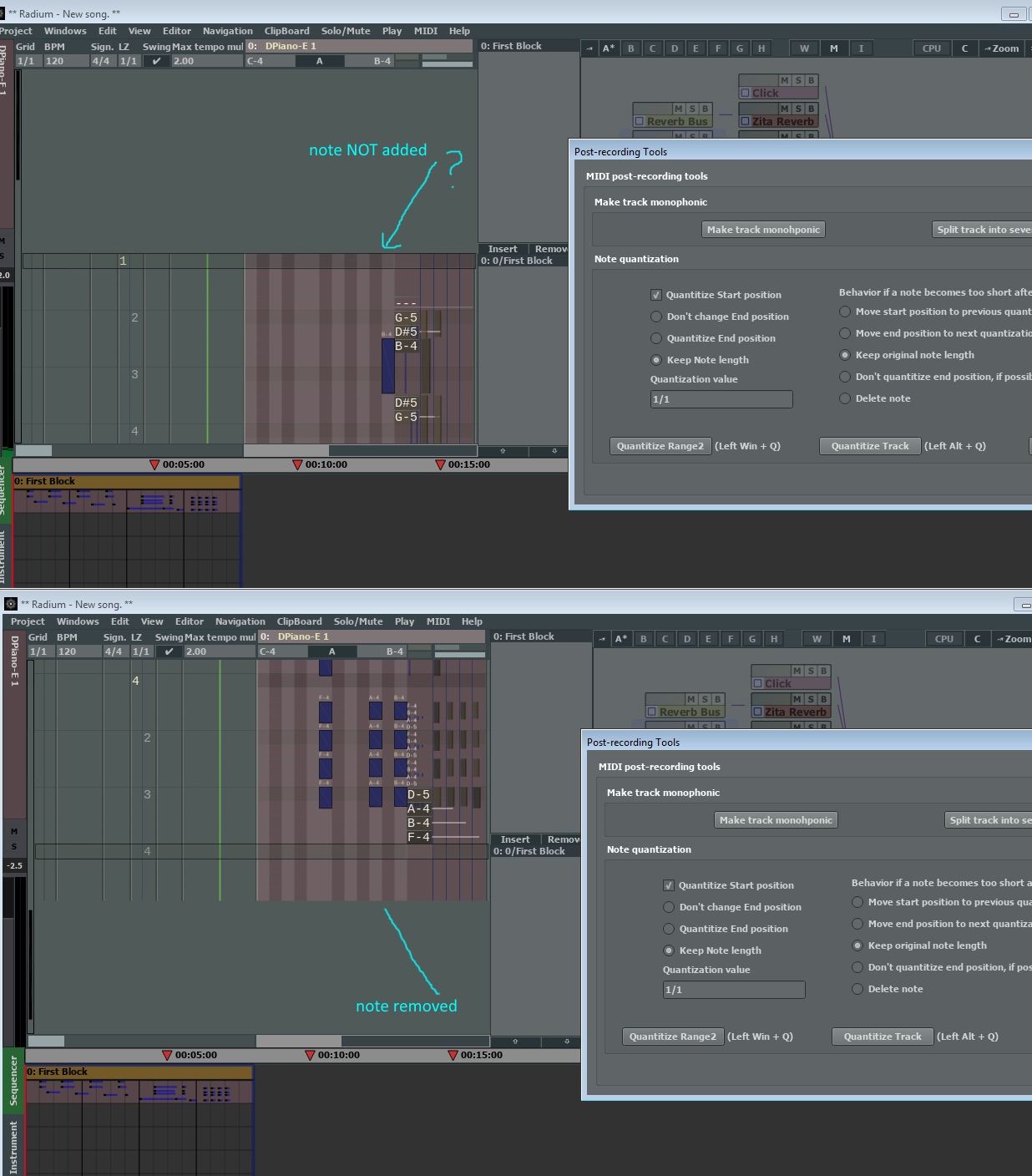Viewport: 1032px width, 1176px height.
Task: Toggle the Swing checkmark in upper editor
Action: point(156,61)
